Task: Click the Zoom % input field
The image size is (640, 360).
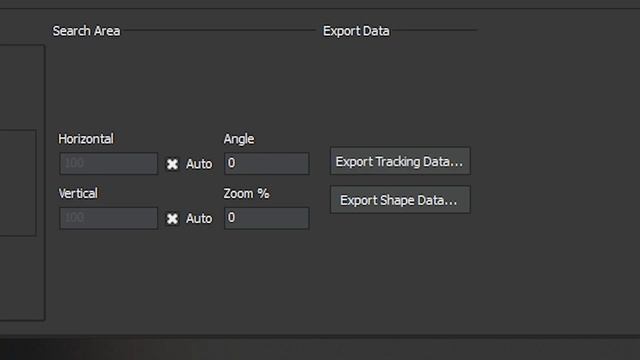Action: pyautogui.click(x=267, y=218)
